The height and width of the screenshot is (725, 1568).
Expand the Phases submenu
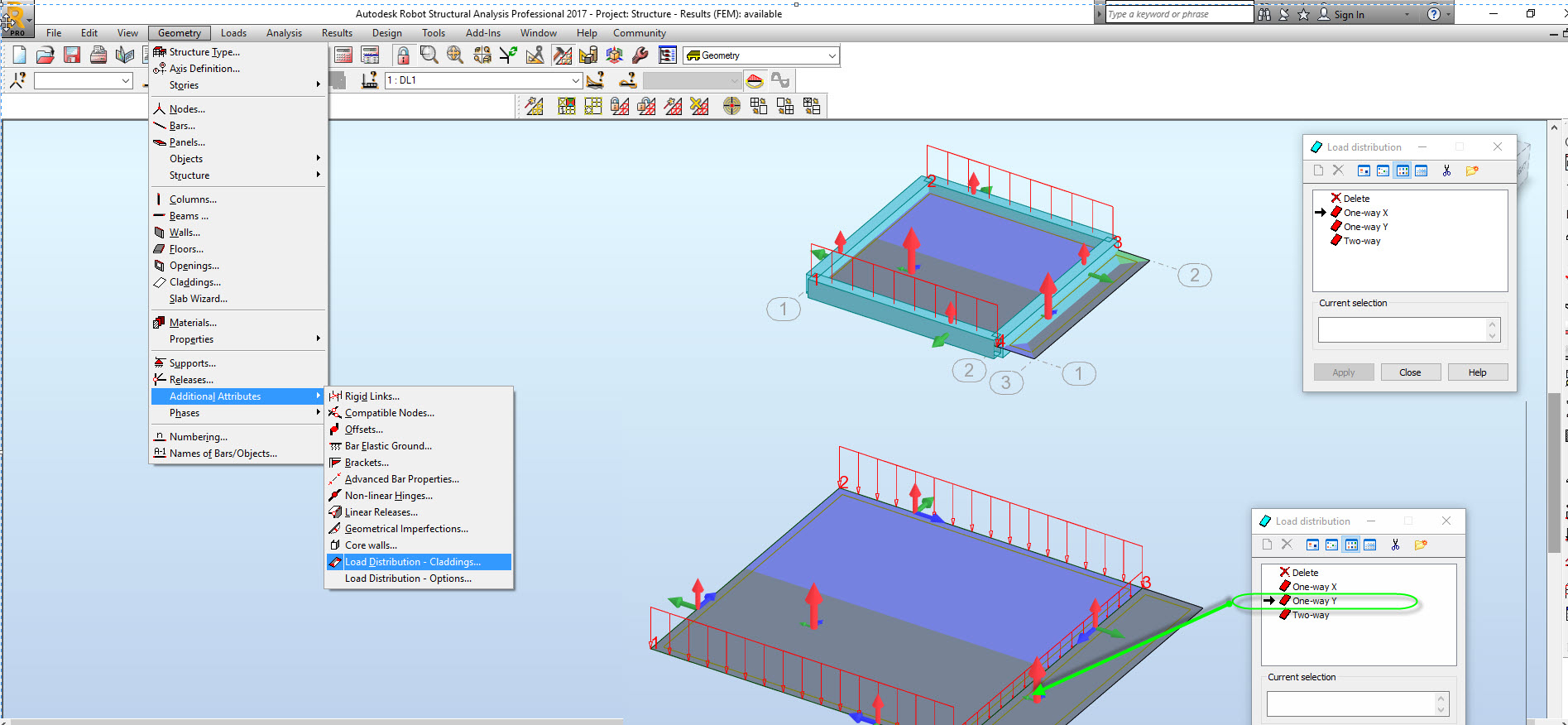(237, 413)
